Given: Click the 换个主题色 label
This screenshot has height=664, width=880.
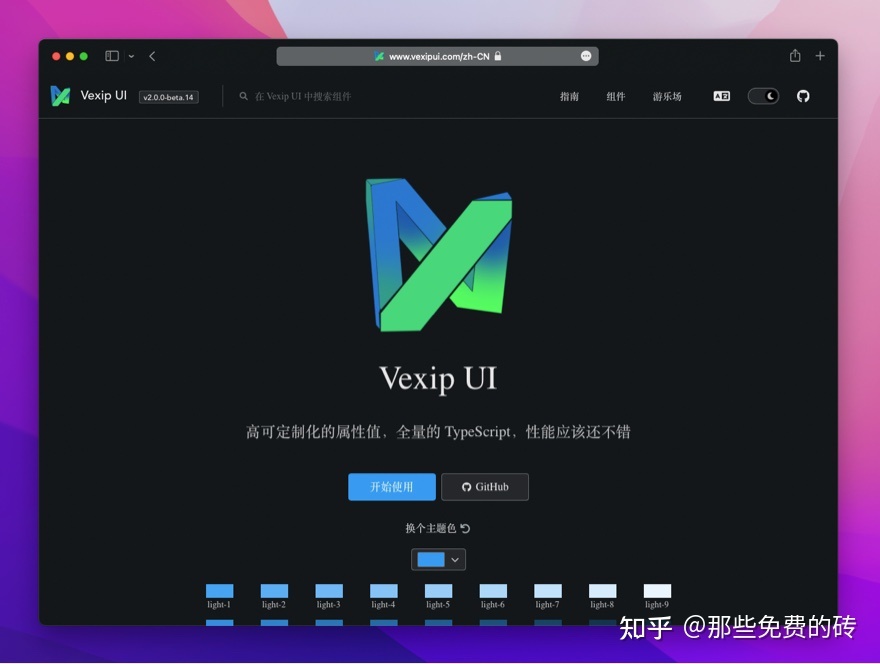Looking at the screenshot, I should 430,528.
